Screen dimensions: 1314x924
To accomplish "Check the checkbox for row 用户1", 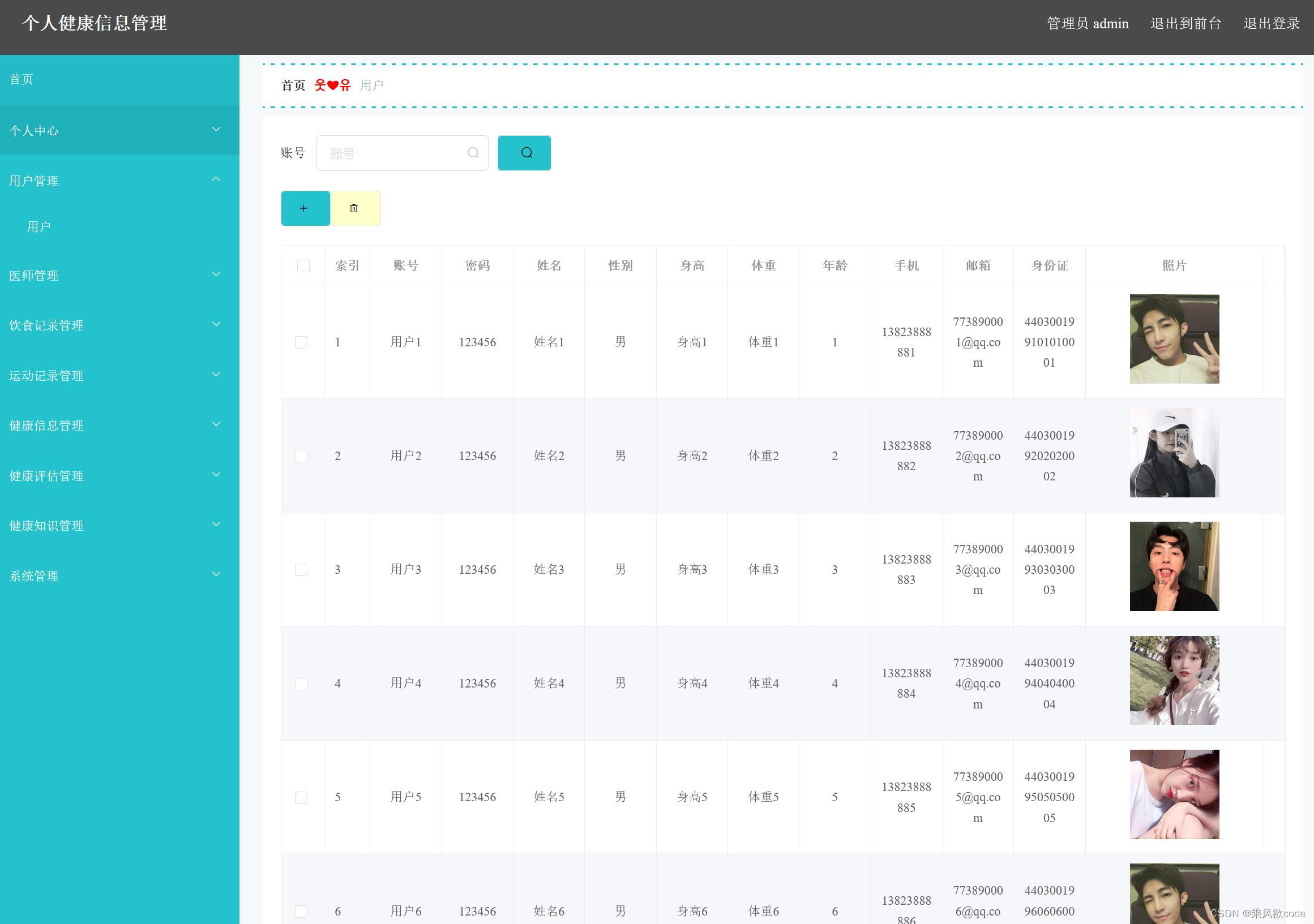I will pos(301,342).
